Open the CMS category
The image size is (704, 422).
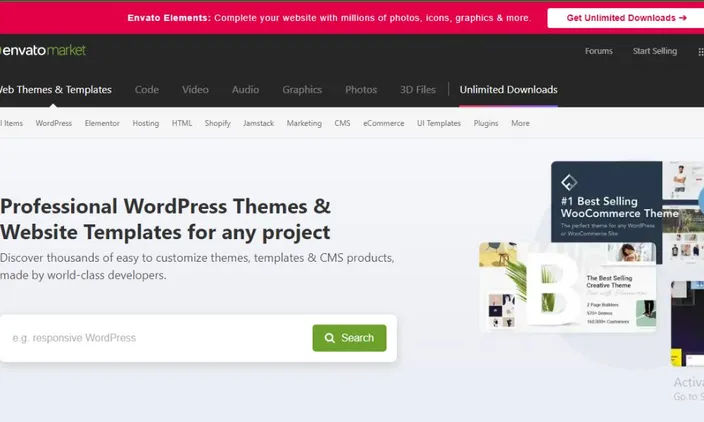click(342, 123)
